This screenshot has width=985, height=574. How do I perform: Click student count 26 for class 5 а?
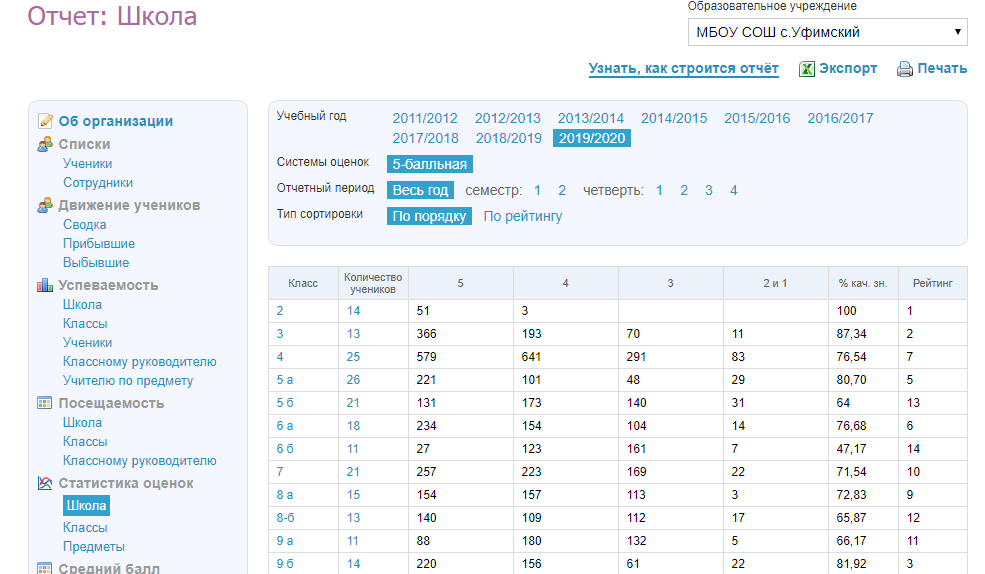[353, 380]
